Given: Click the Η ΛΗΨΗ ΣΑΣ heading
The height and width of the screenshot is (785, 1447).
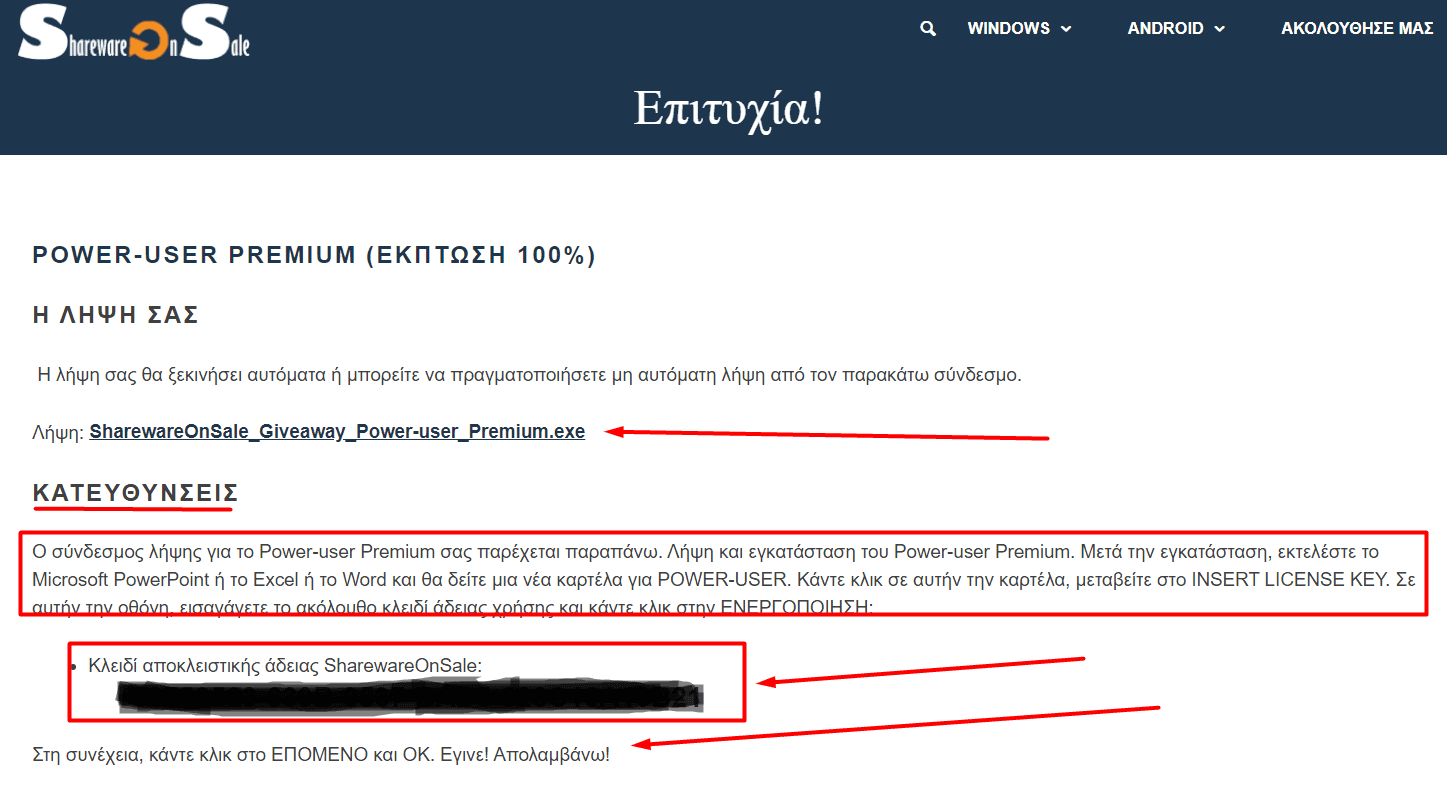Looking at the screenshot, I should click(116, 315).
